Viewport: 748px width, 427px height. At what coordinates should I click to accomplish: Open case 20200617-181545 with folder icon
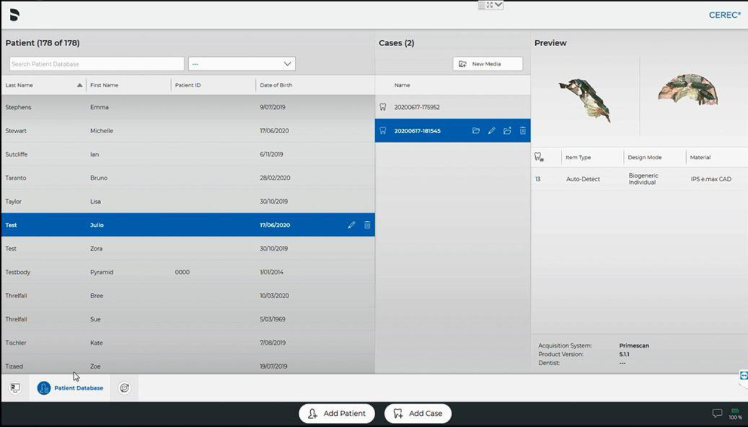[x=476, y=131]
